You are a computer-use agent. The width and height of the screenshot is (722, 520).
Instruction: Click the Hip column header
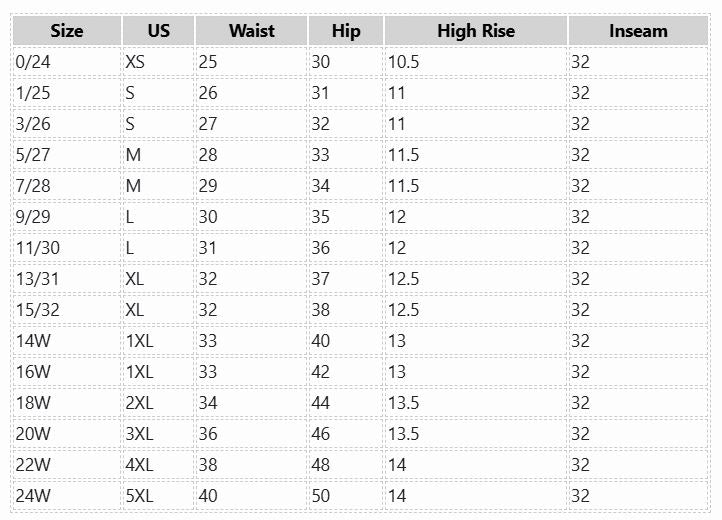(345, 31)
